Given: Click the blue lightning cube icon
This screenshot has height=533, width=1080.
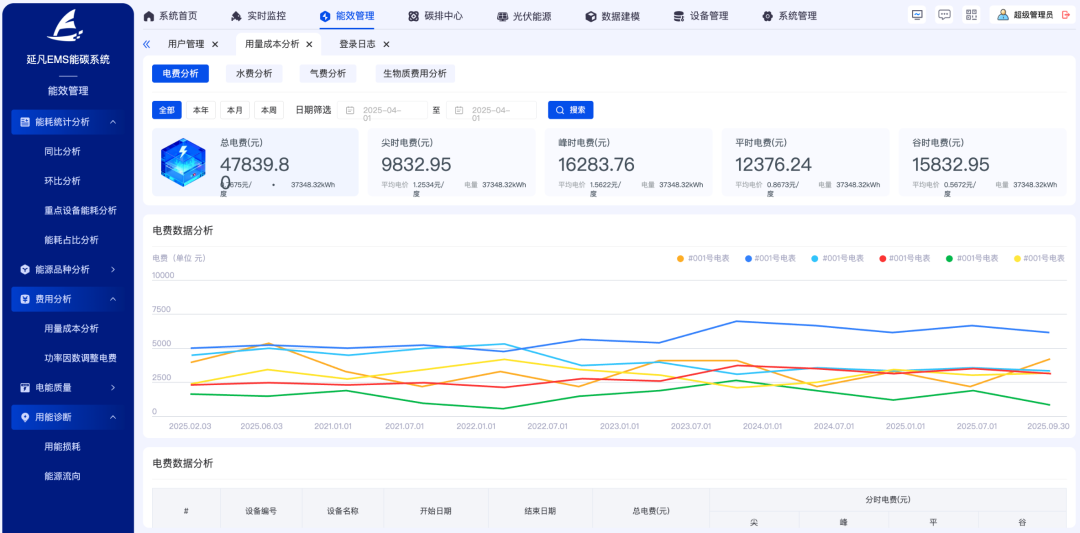Looking at the screenshot, I should (183, 164).
